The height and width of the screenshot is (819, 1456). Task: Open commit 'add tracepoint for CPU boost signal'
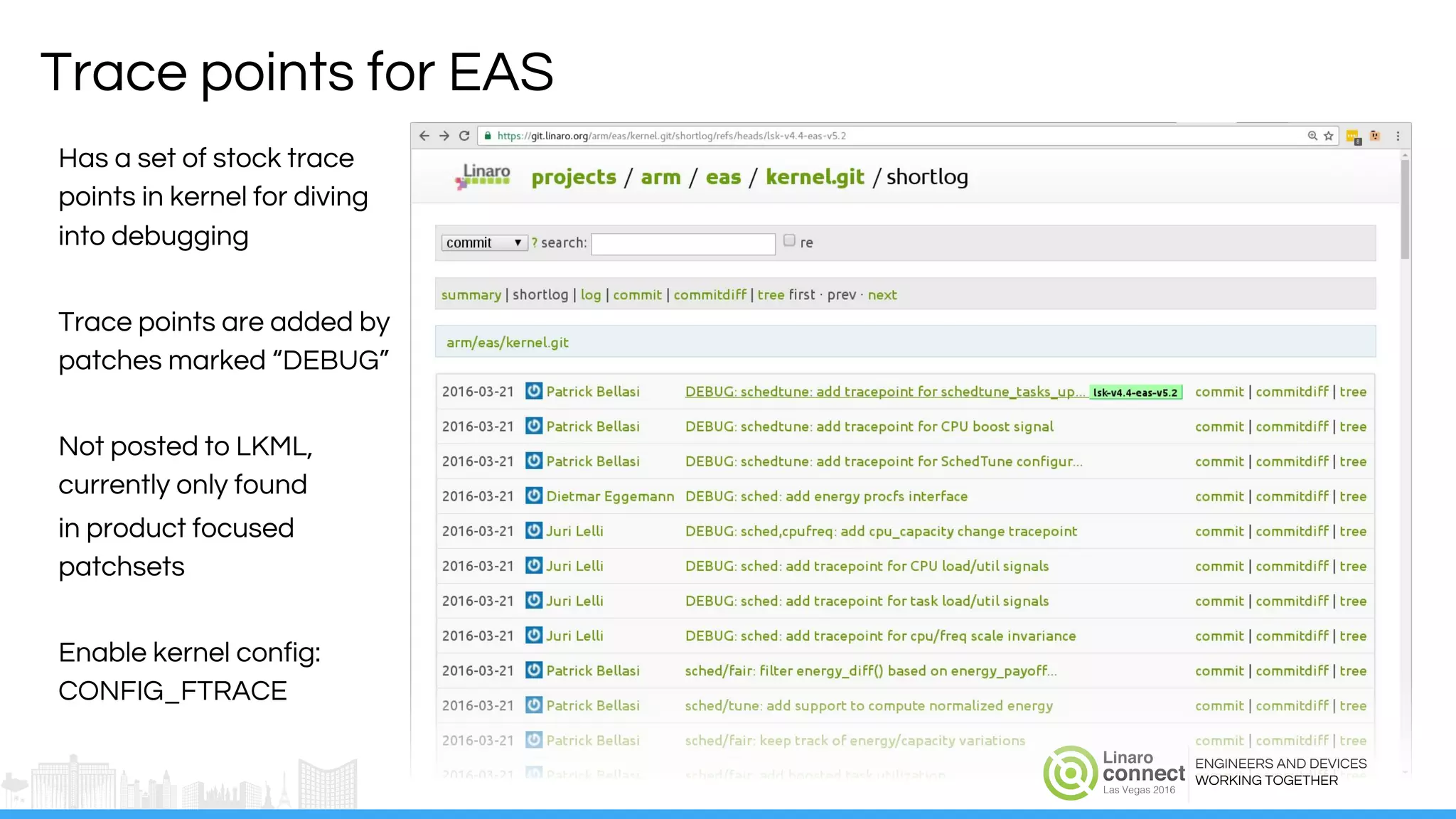pyautogui.click(x=869, y=427)
